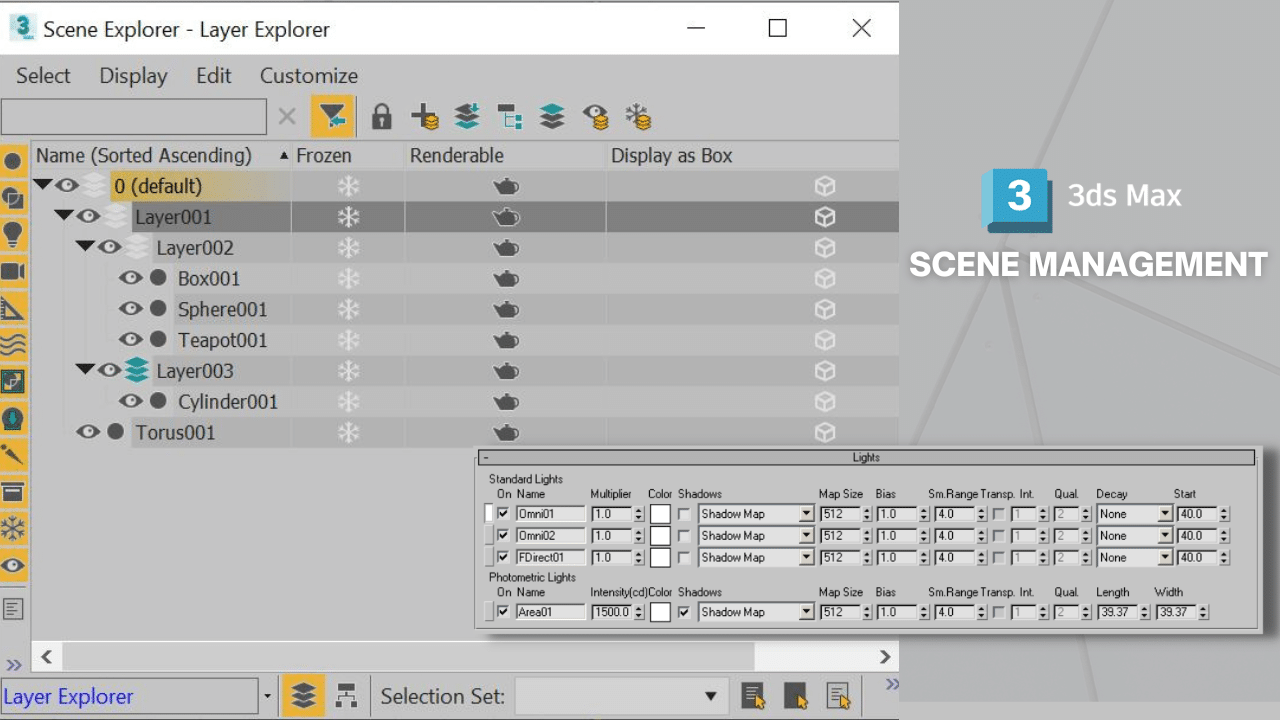Click the Sort By Hierarchy icon near bottom

pyautogui.click(x=347, y=696)
